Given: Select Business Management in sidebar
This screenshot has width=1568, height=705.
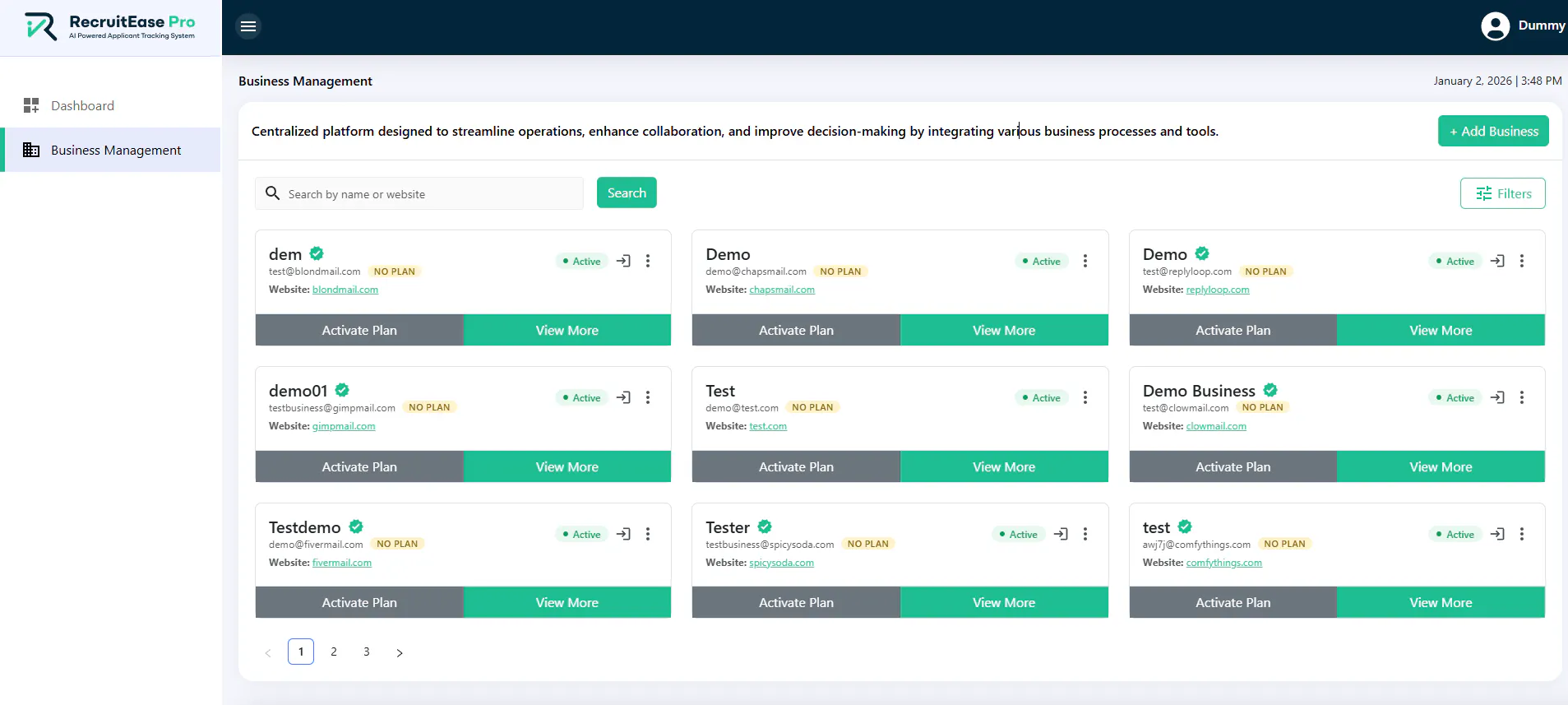Looking at the screenshot, I should tap(110, 150).
